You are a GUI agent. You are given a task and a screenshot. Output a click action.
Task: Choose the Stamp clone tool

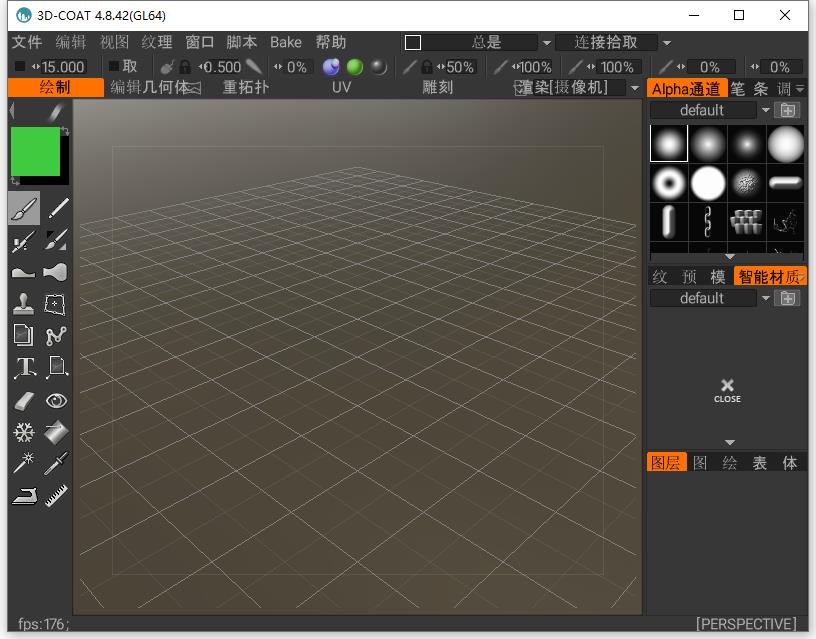click(x=23, y=304)
